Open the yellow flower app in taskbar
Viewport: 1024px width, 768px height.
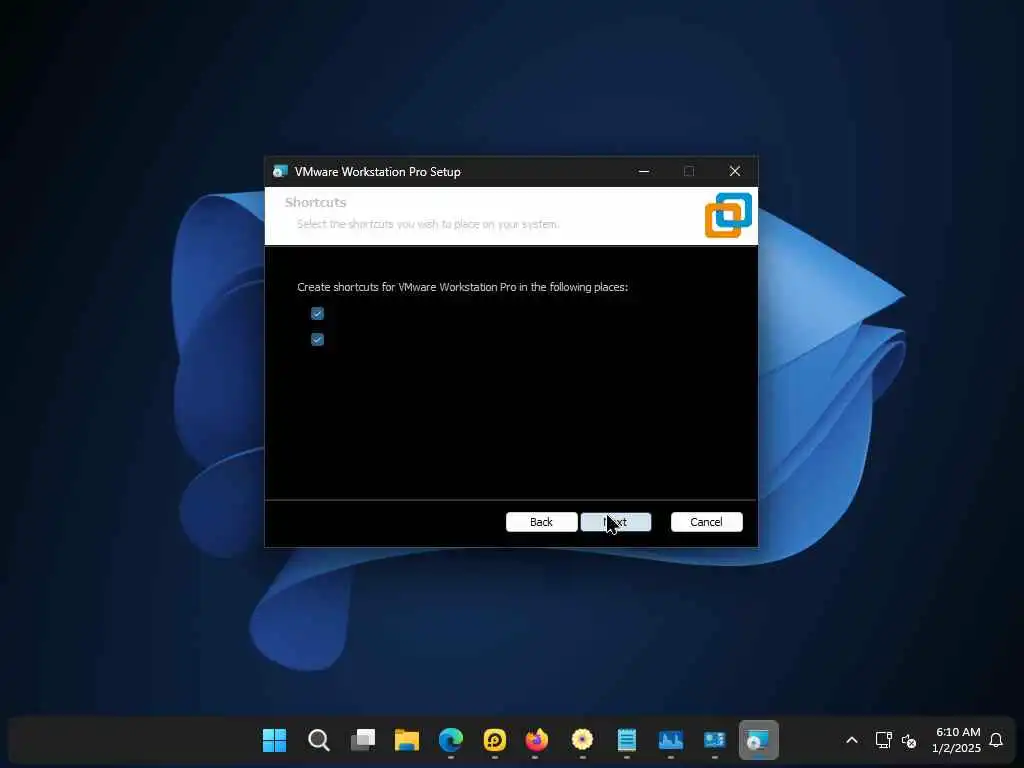pyautogui.click(x=582, y=740)
